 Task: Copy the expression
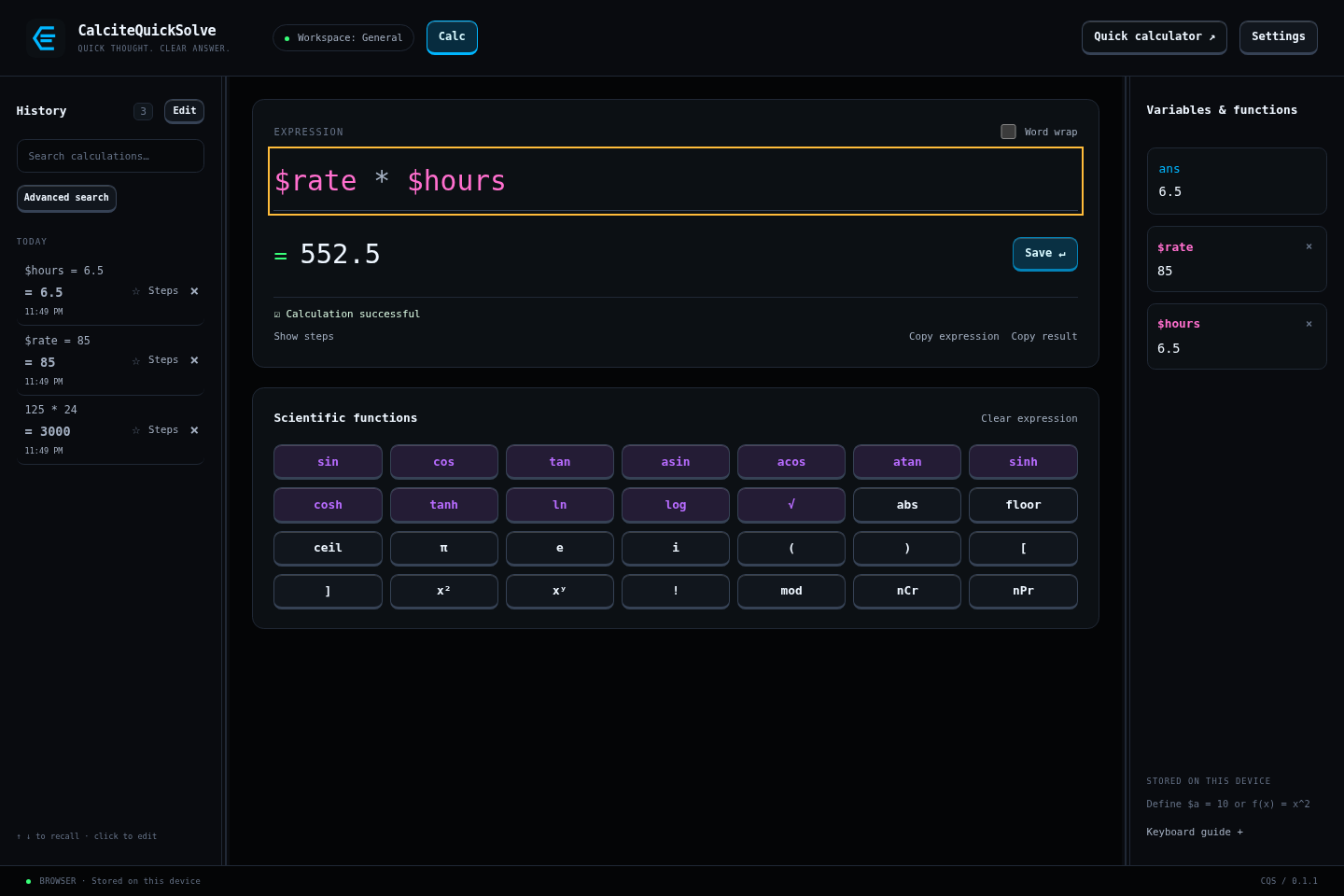954,337
